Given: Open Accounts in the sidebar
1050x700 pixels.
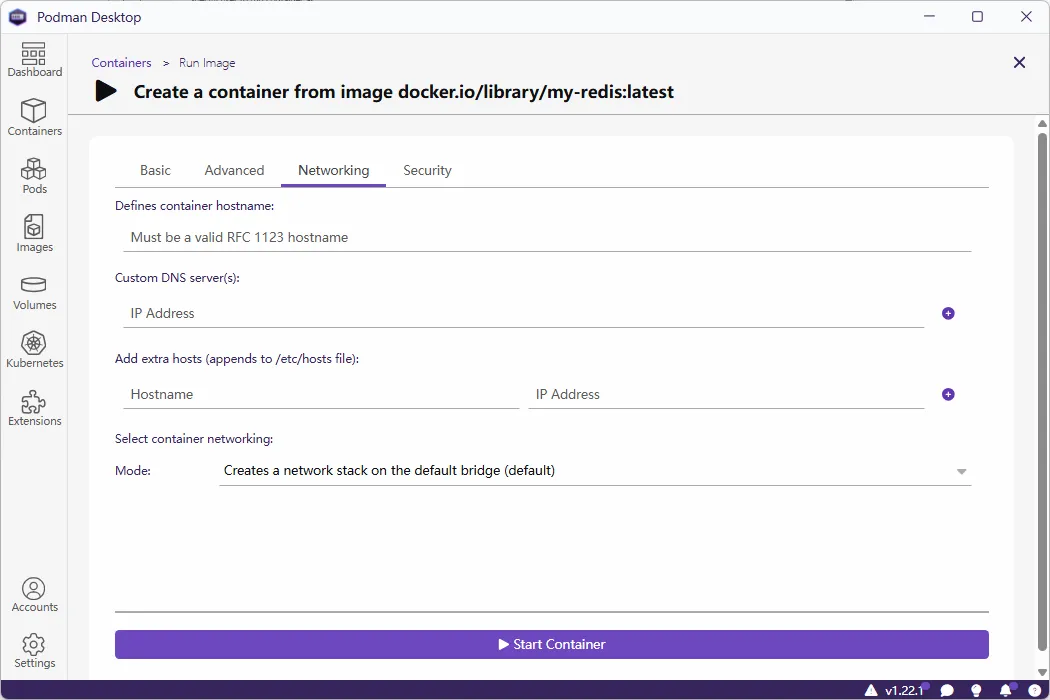Looking at the screenshot, I should point(34,594).
